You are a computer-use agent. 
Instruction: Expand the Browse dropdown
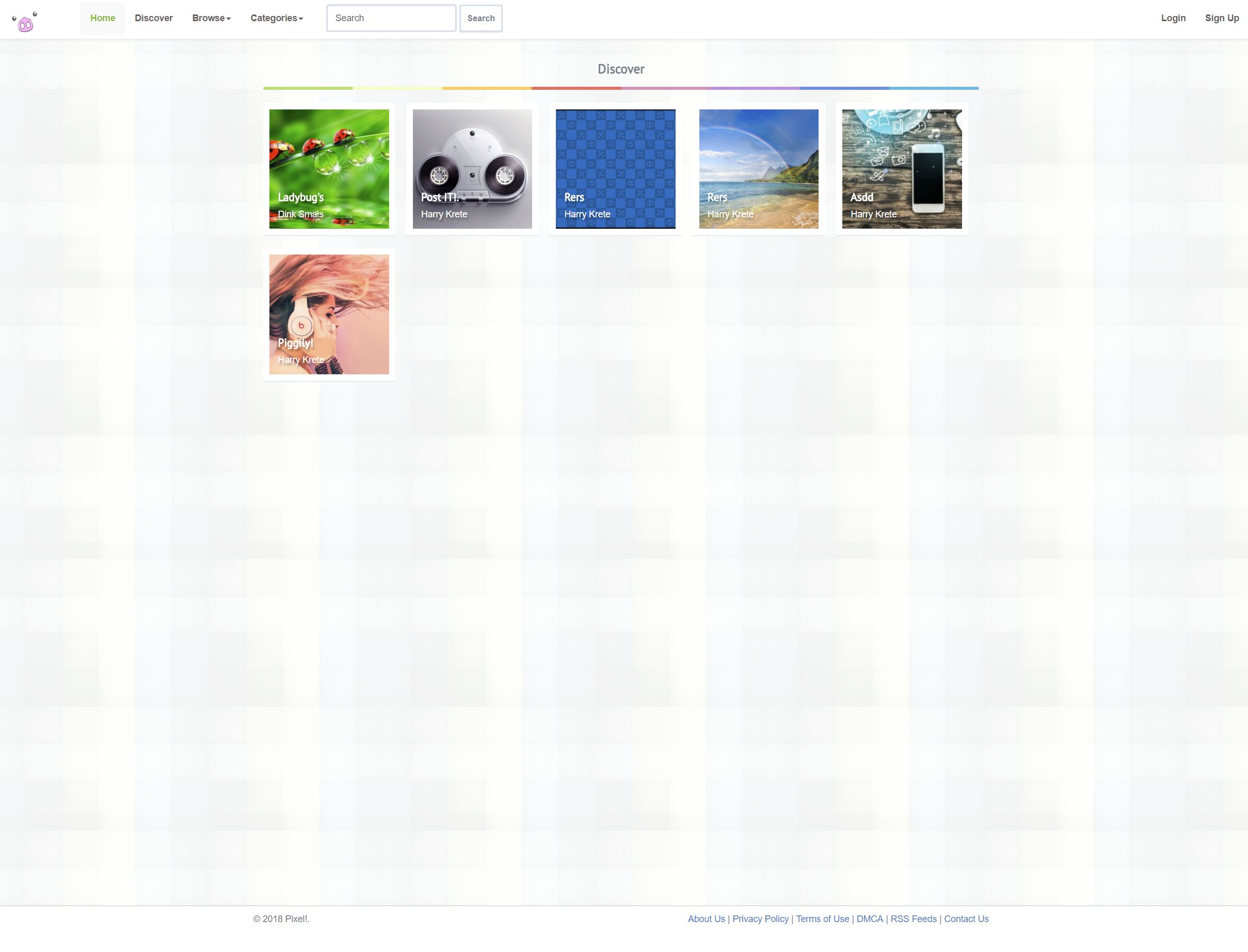coord(211,18)
